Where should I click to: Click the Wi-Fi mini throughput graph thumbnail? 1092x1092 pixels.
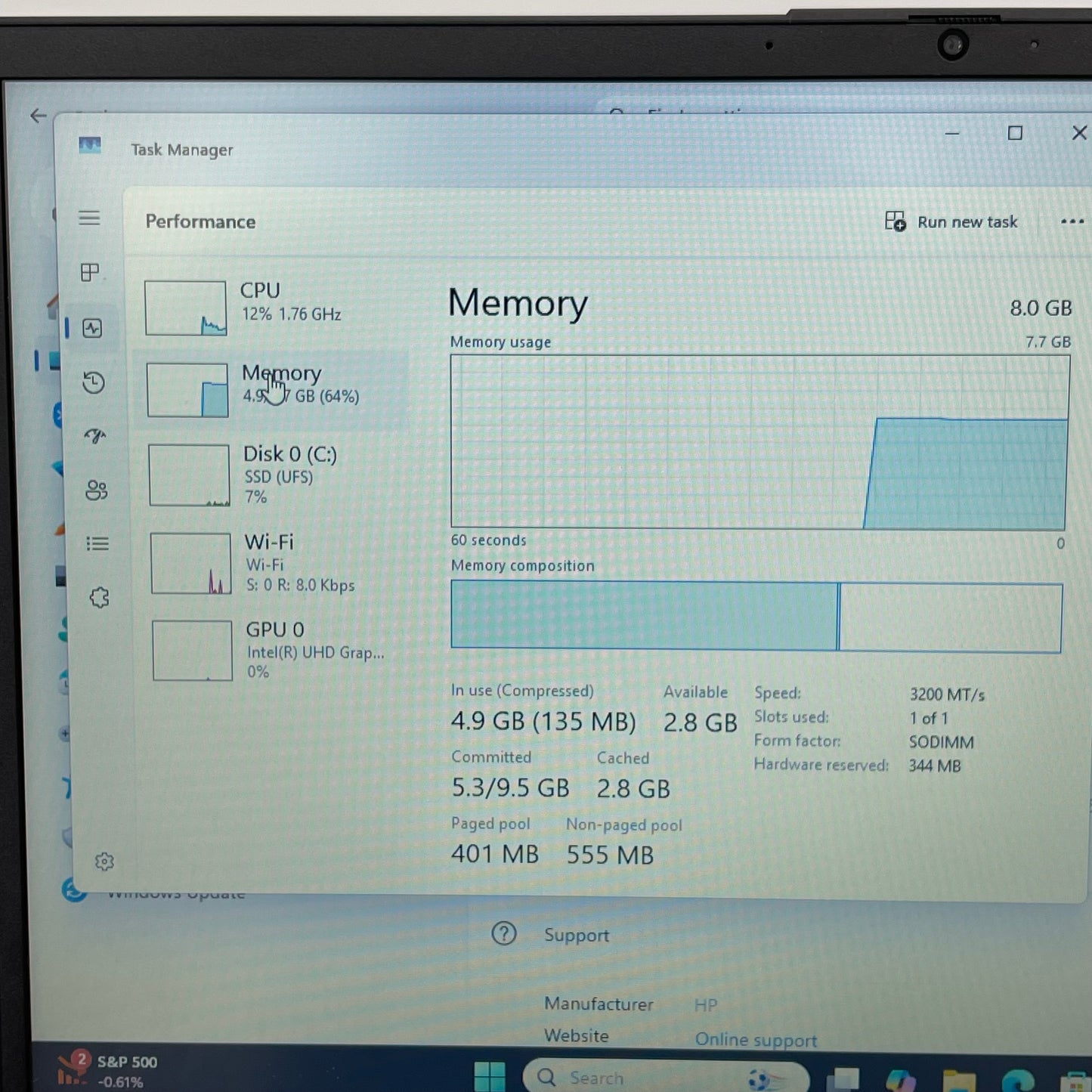[191, 564]
